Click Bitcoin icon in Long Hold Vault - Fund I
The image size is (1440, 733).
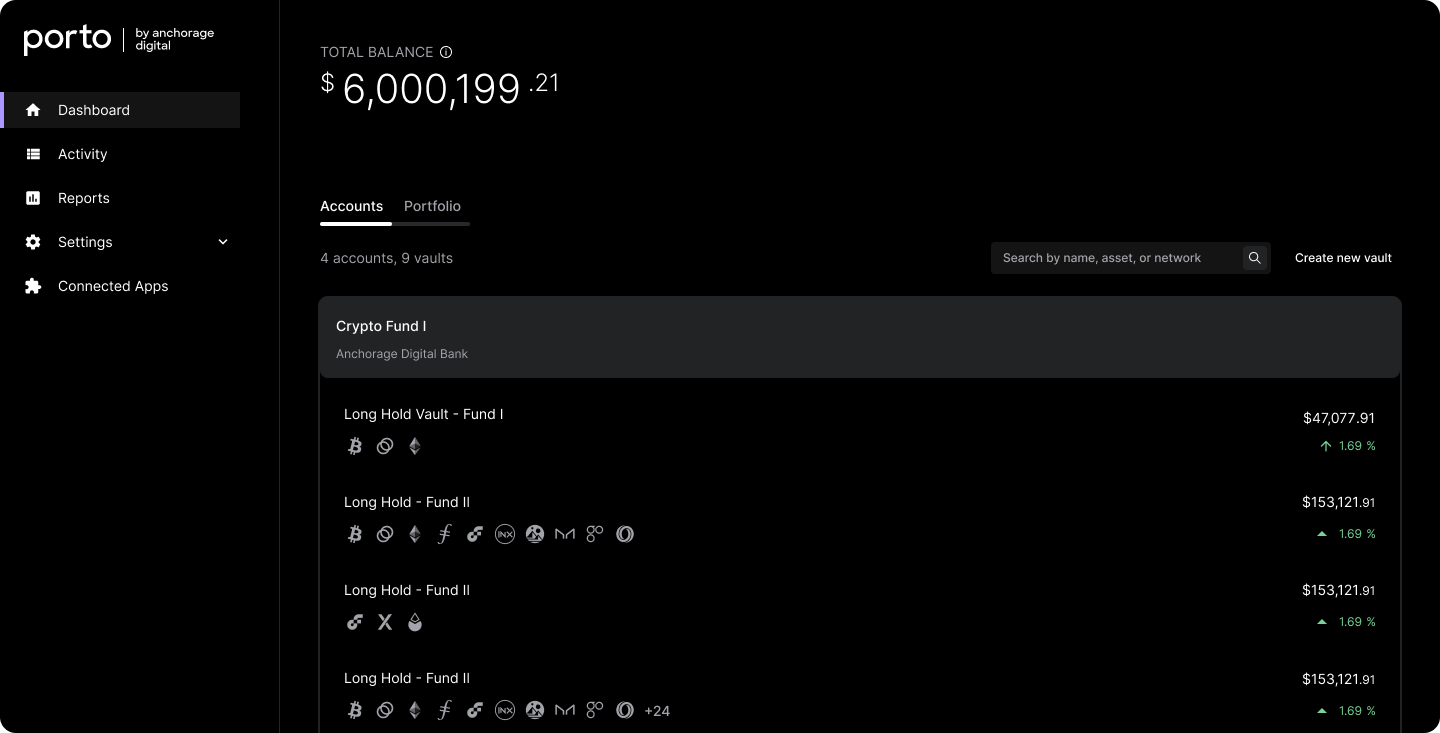point(354,446)
